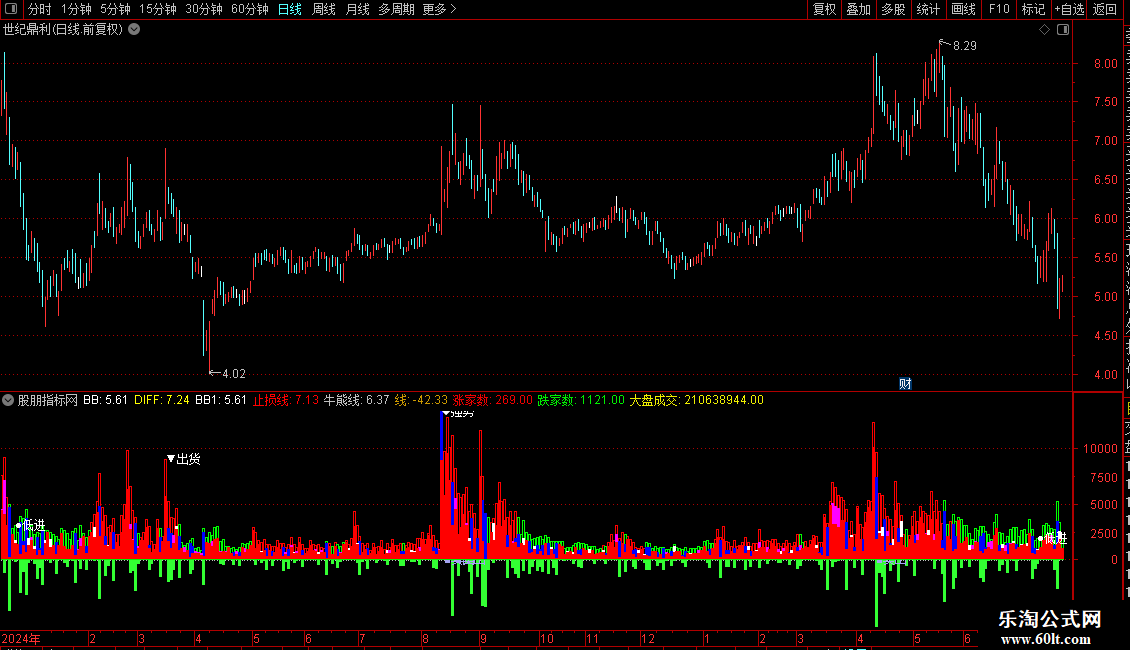Click the 返回 back button
This screenshot has height=650, width=1130.
(1104, 9)
